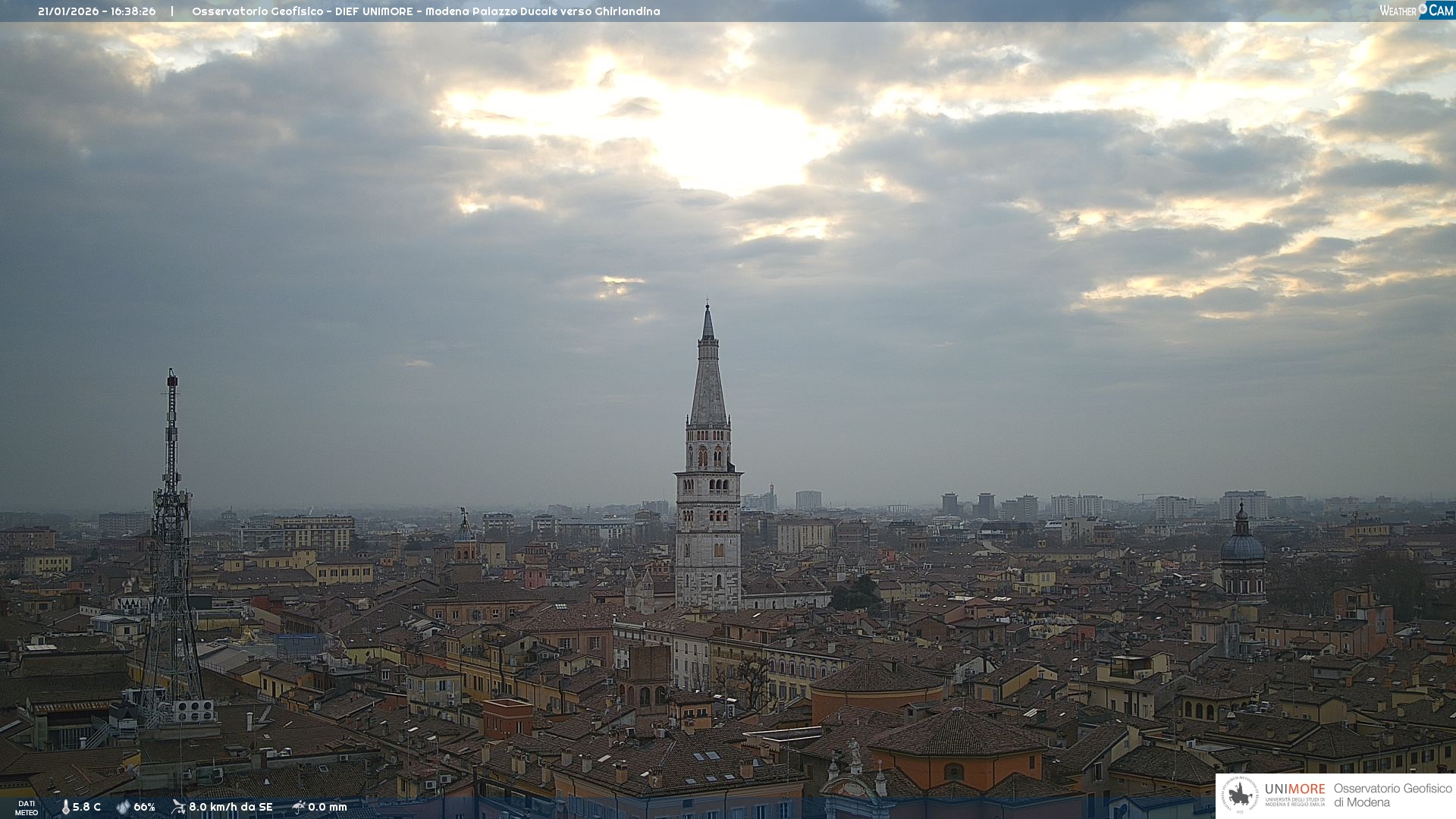The height and width of the screenshot is (819, 1456).
Task: Click the UNIMORE wordmark in footer logo
Action: pos(1294,789)
